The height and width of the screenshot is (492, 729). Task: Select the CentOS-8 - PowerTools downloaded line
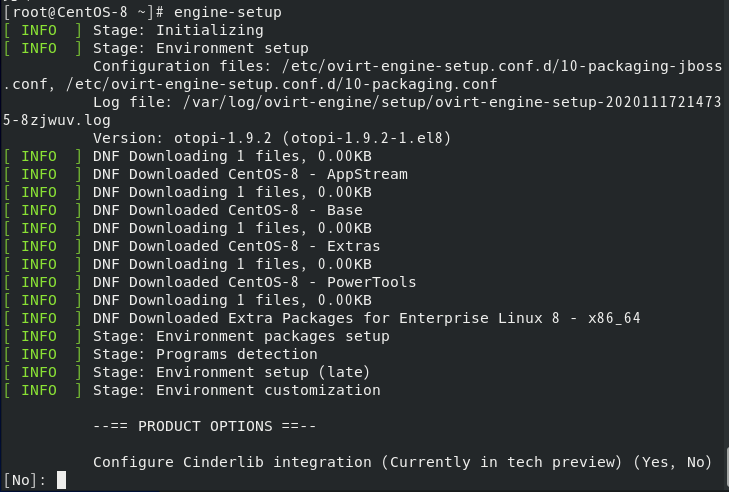[x=254, y=282]
